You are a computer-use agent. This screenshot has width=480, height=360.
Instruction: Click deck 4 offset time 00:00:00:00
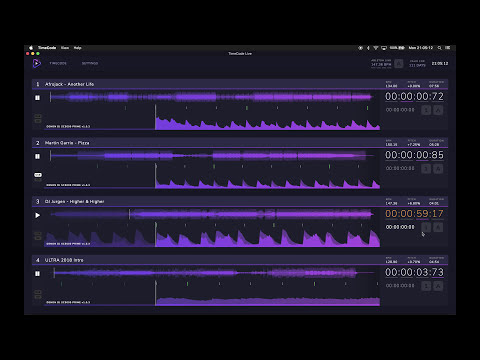(400, 286)
